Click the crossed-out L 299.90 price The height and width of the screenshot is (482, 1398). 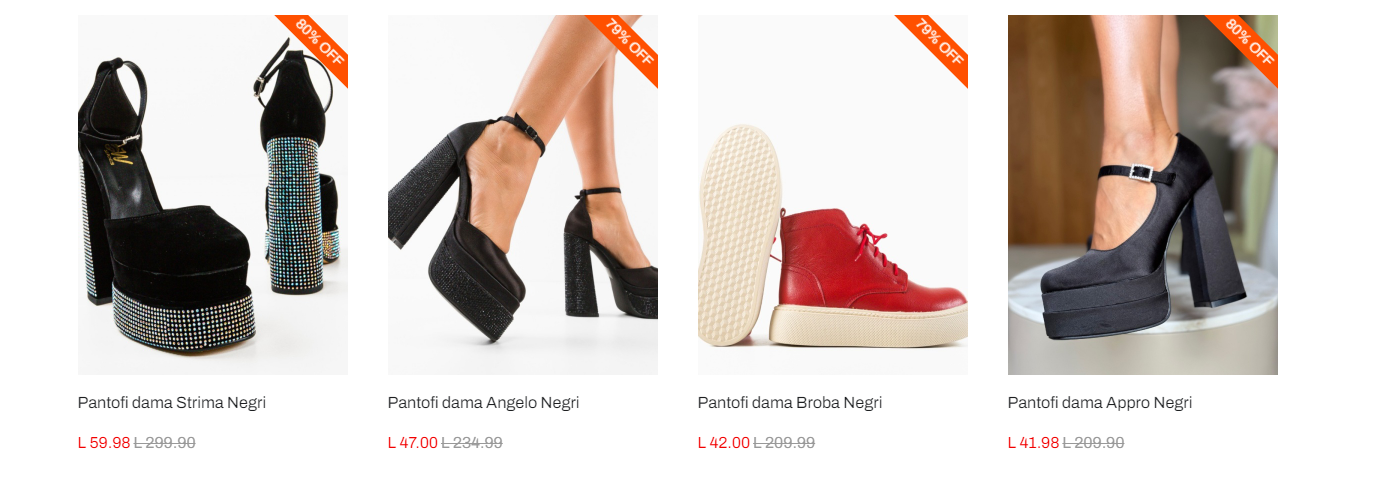(x=165, y=443)
